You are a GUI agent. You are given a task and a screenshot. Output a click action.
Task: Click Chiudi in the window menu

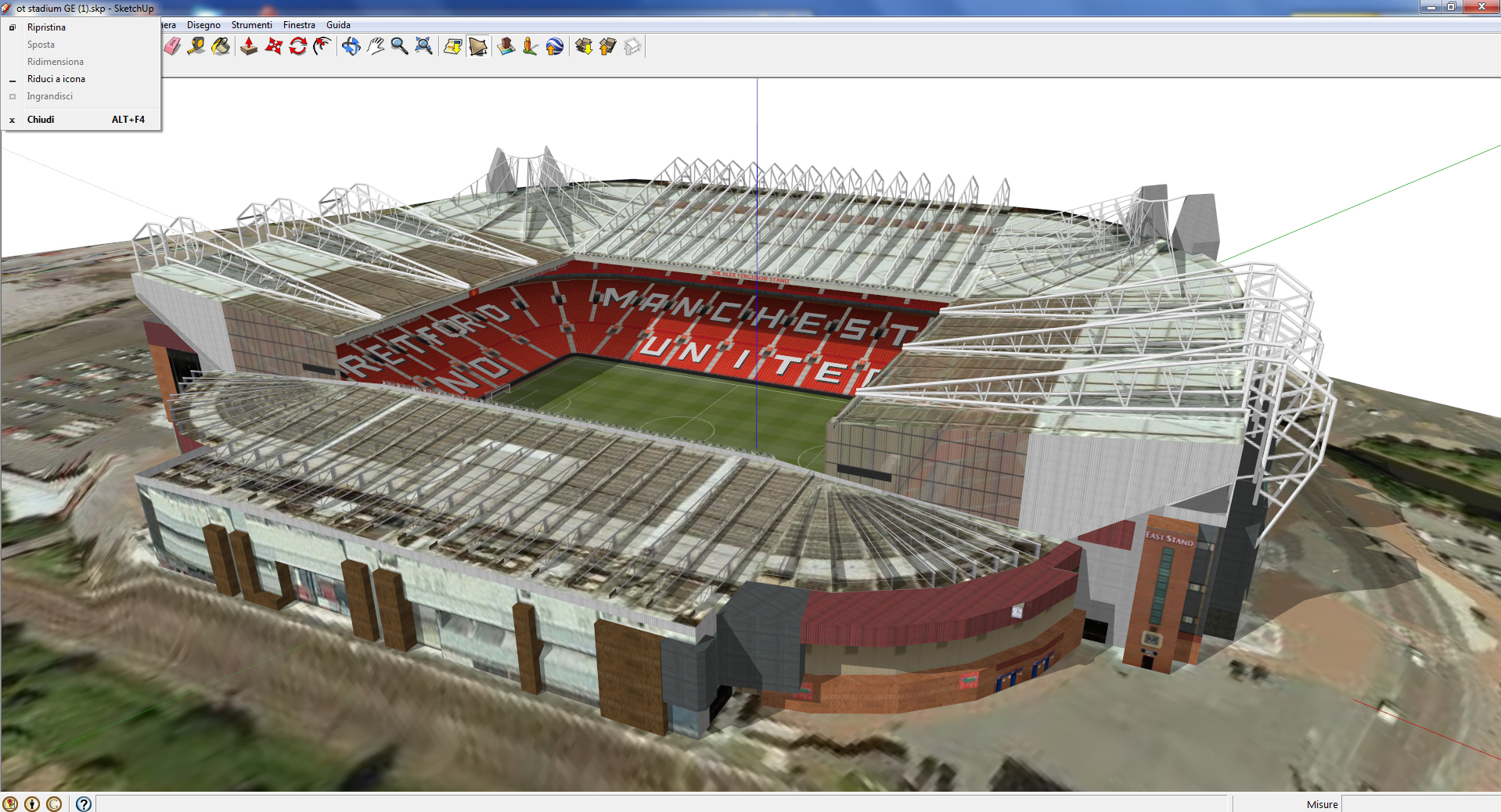click(41, 120)
